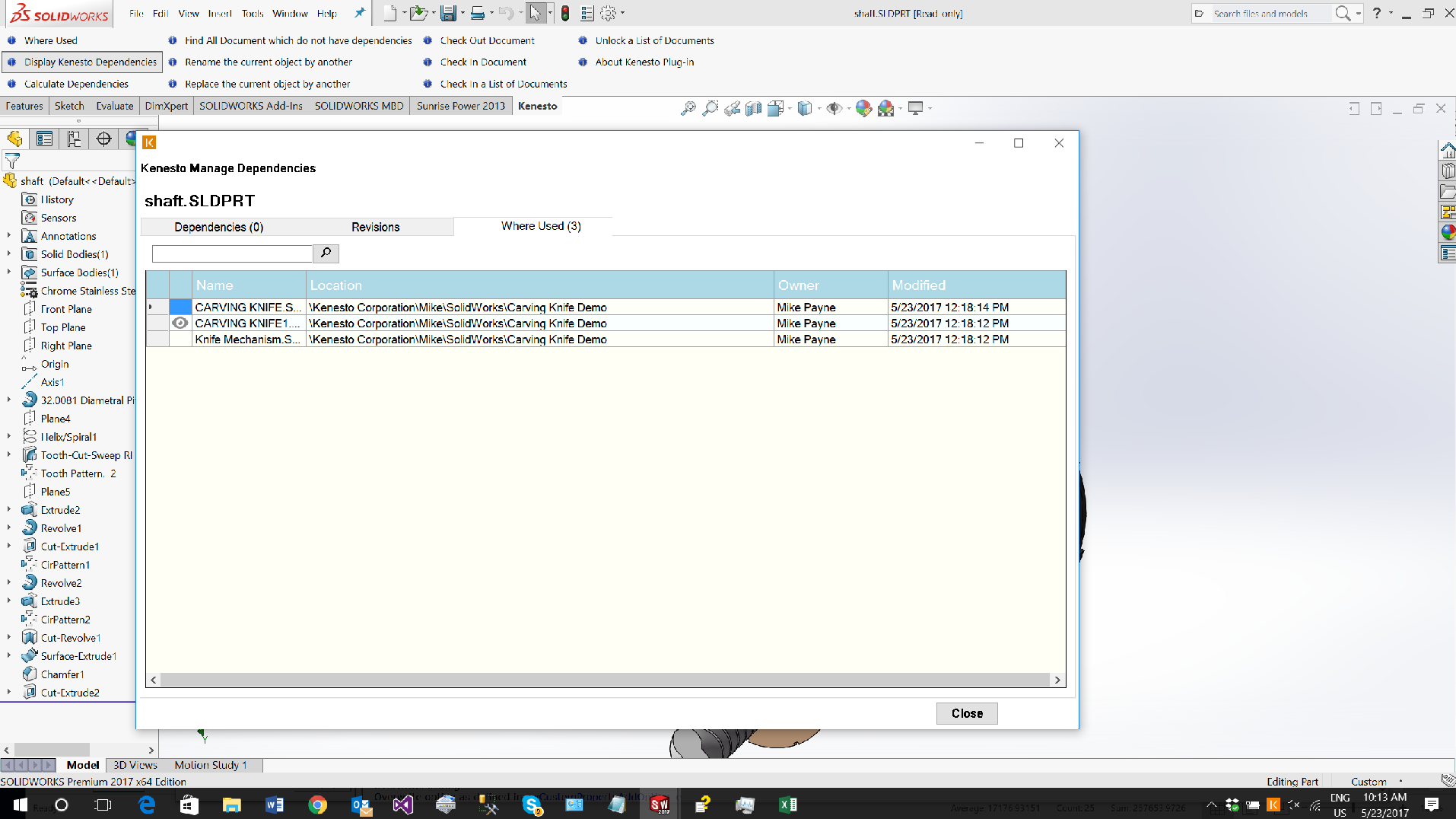Open the Evaluate command tab

[115, 106]
